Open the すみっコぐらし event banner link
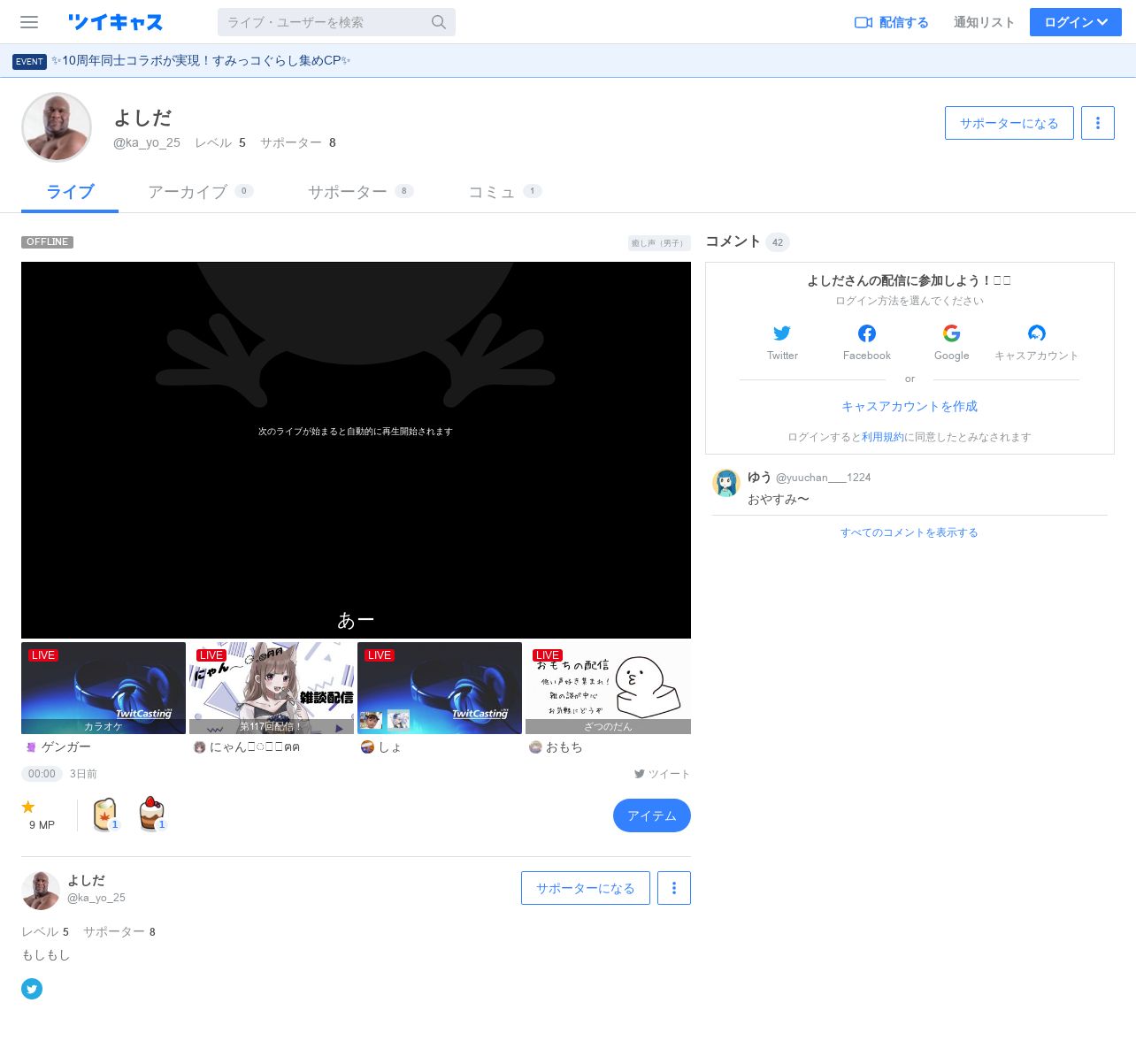This screenshot has width=1136, height=1064. (x=201, y=61)
